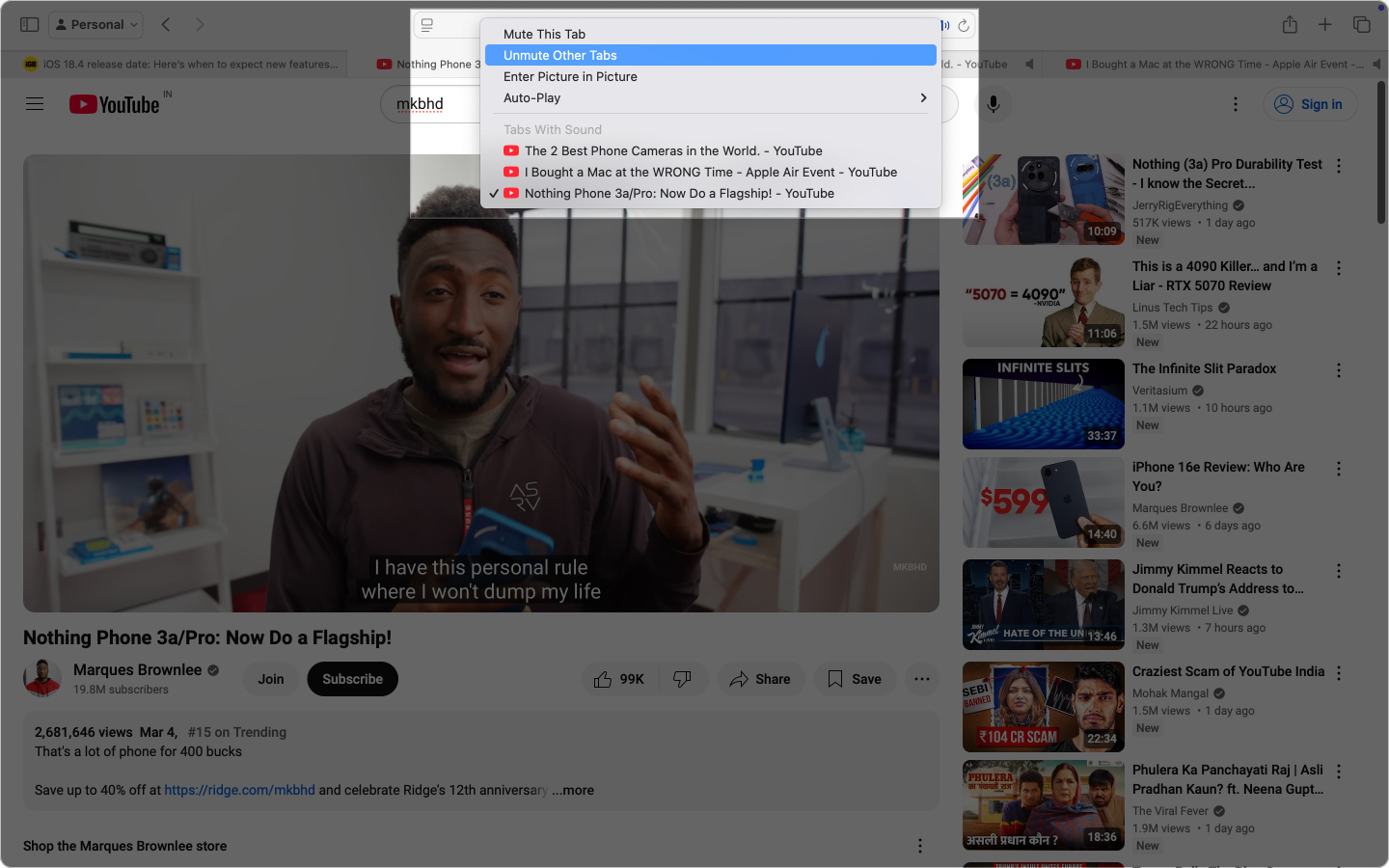Open the ridge.com/mkbhd link
This screenshot has width=1389, height=868.
[x=240, y=790]
